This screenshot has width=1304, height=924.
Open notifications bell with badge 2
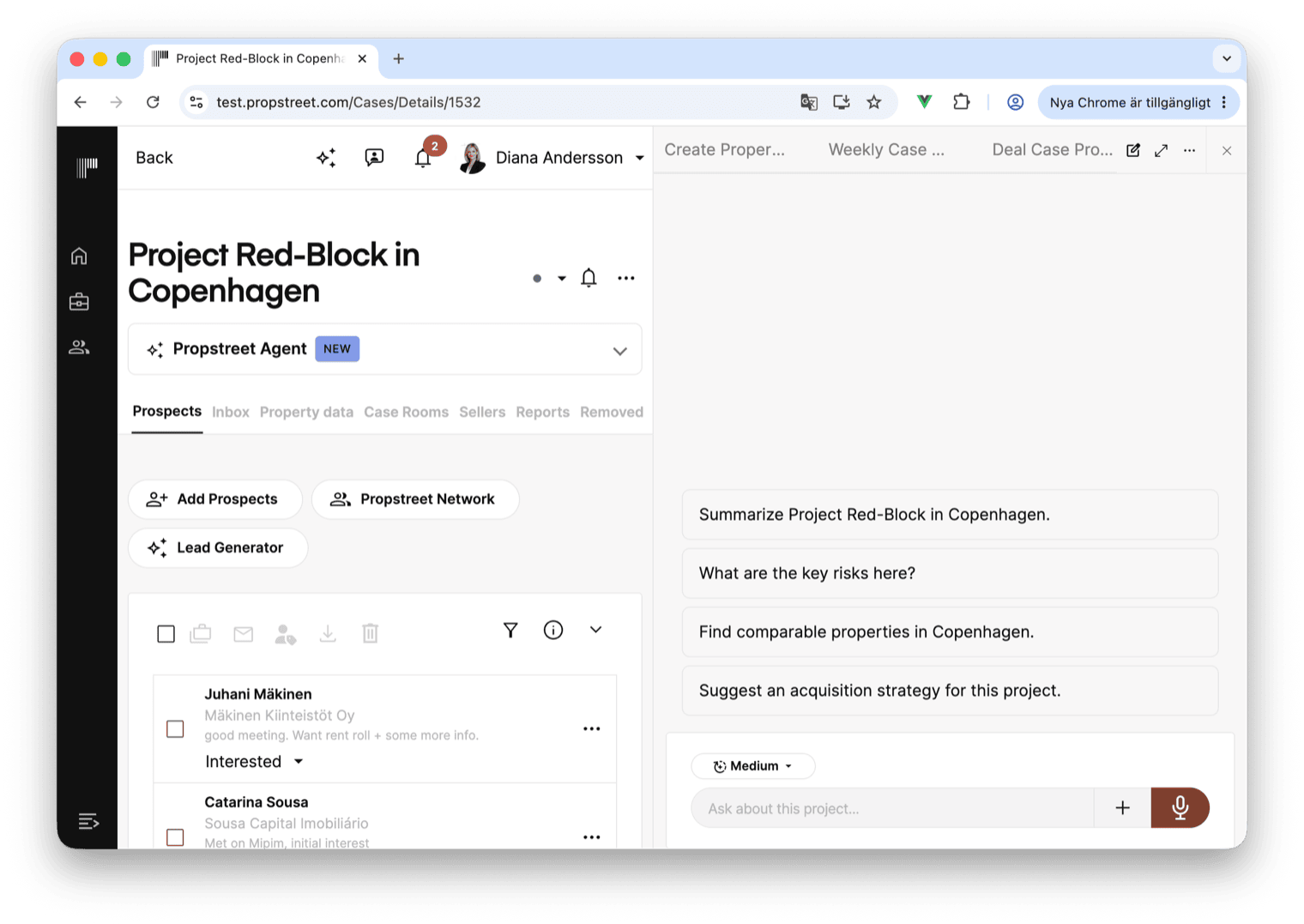click(423, 157)
